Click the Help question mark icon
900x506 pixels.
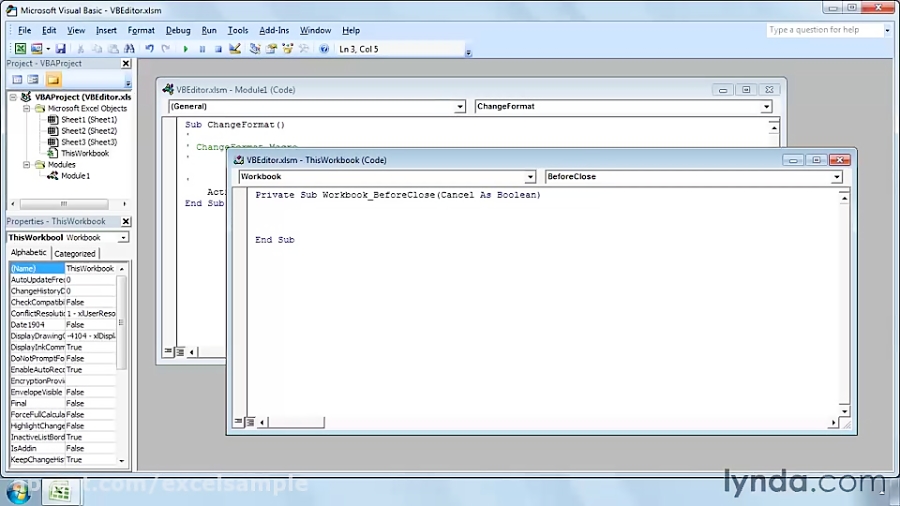pyautogui.click(x=324, y=48)
